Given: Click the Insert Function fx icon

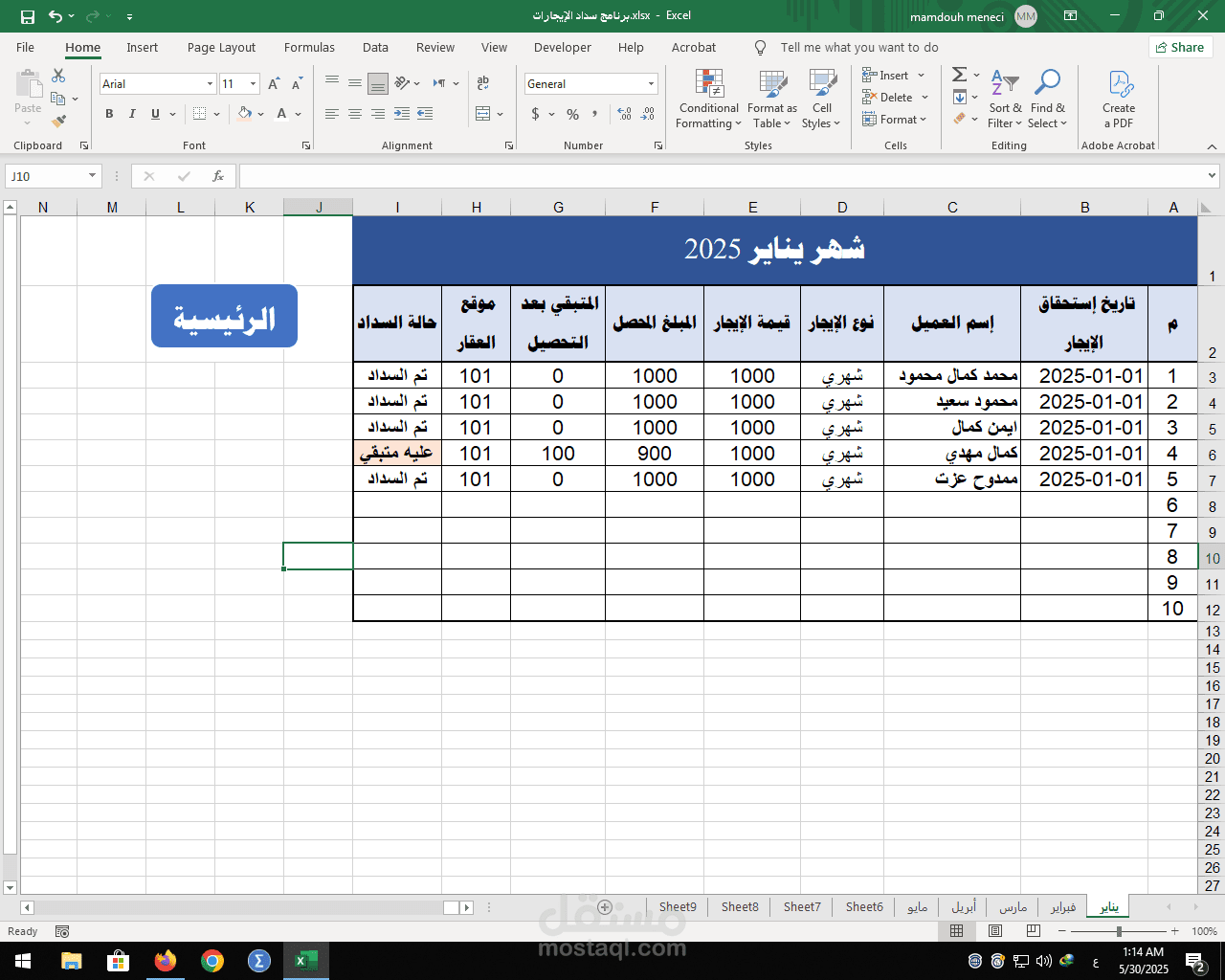Looking at the screenshot, I should [x=218, y=176].
